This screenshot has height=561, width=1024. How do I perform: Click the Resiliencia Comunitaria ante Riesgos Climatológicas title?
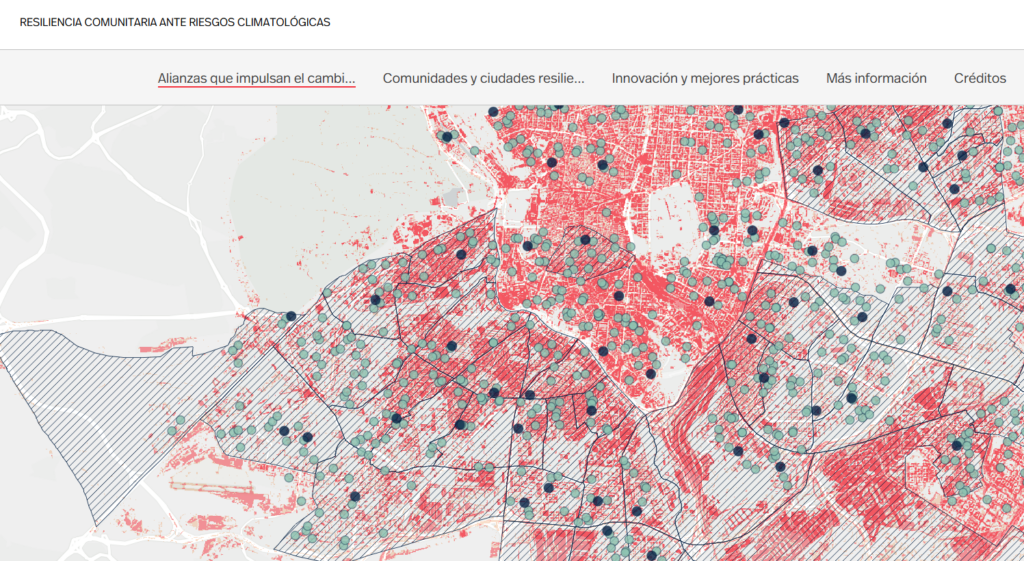pos(175,22)
